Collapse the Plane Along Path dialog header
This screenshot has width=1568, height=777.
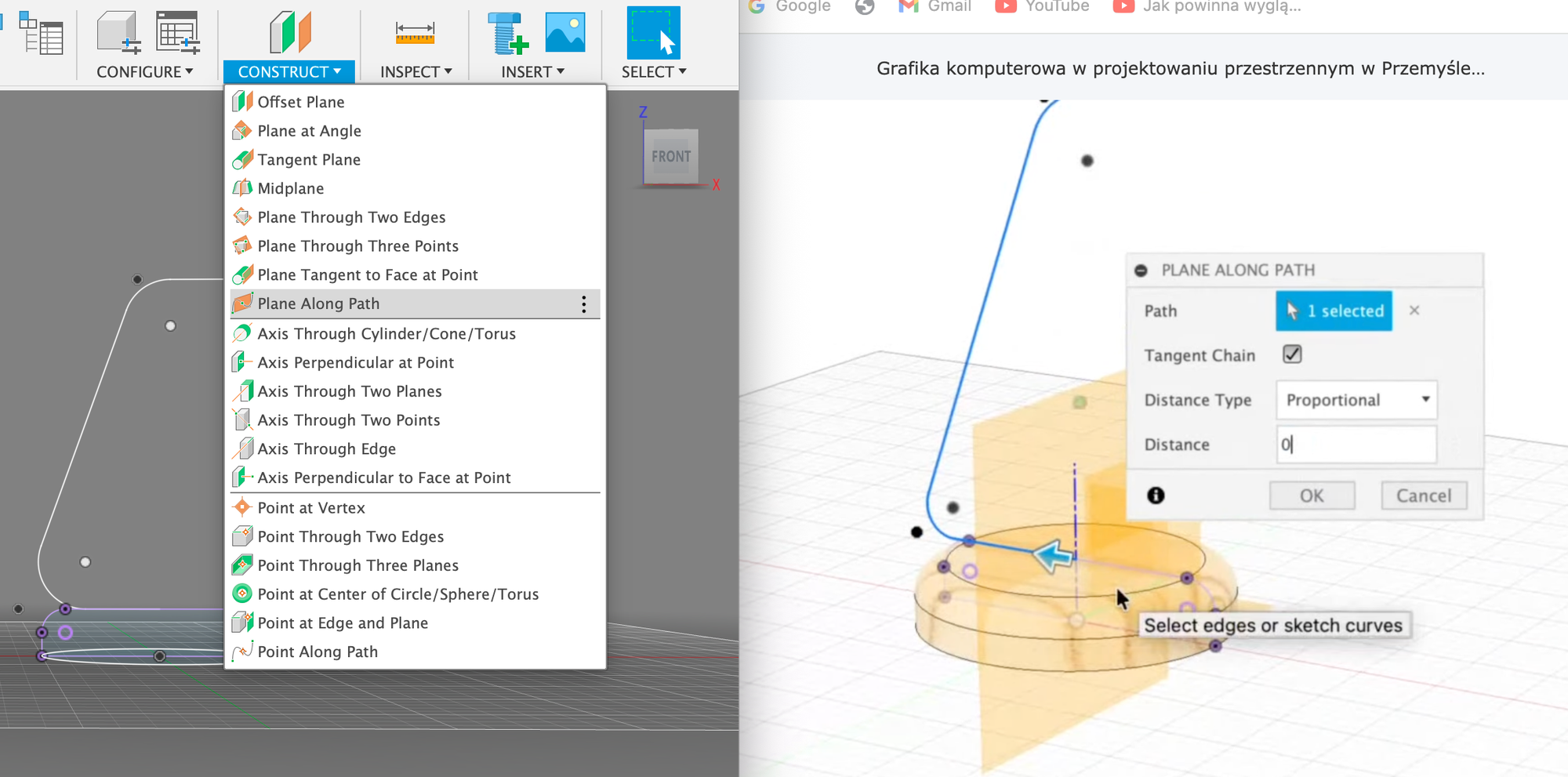pos(1142,270)
